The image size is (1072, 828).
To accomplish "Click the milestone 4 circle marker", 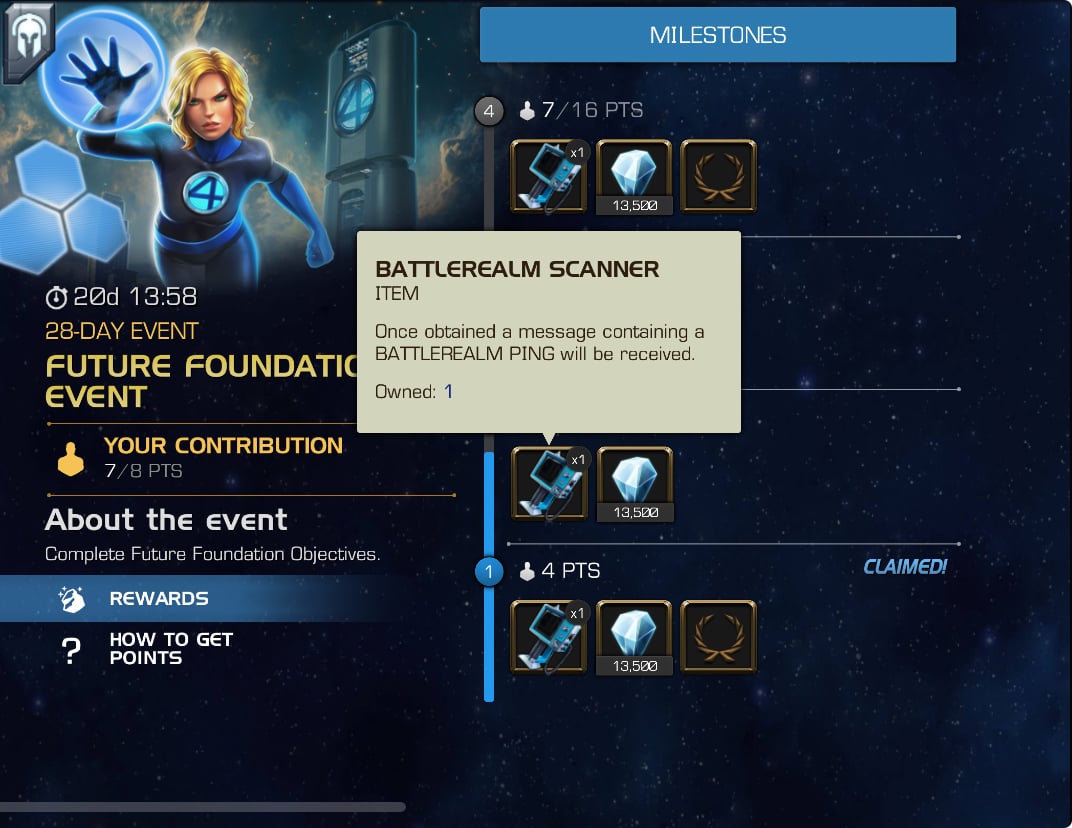I will point(489,111).
